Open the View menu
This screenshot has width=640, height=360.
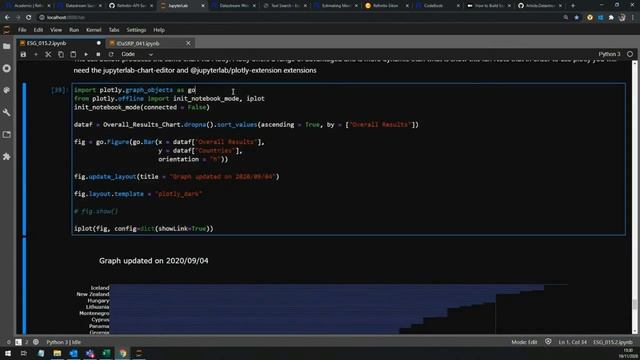point(56,30)
